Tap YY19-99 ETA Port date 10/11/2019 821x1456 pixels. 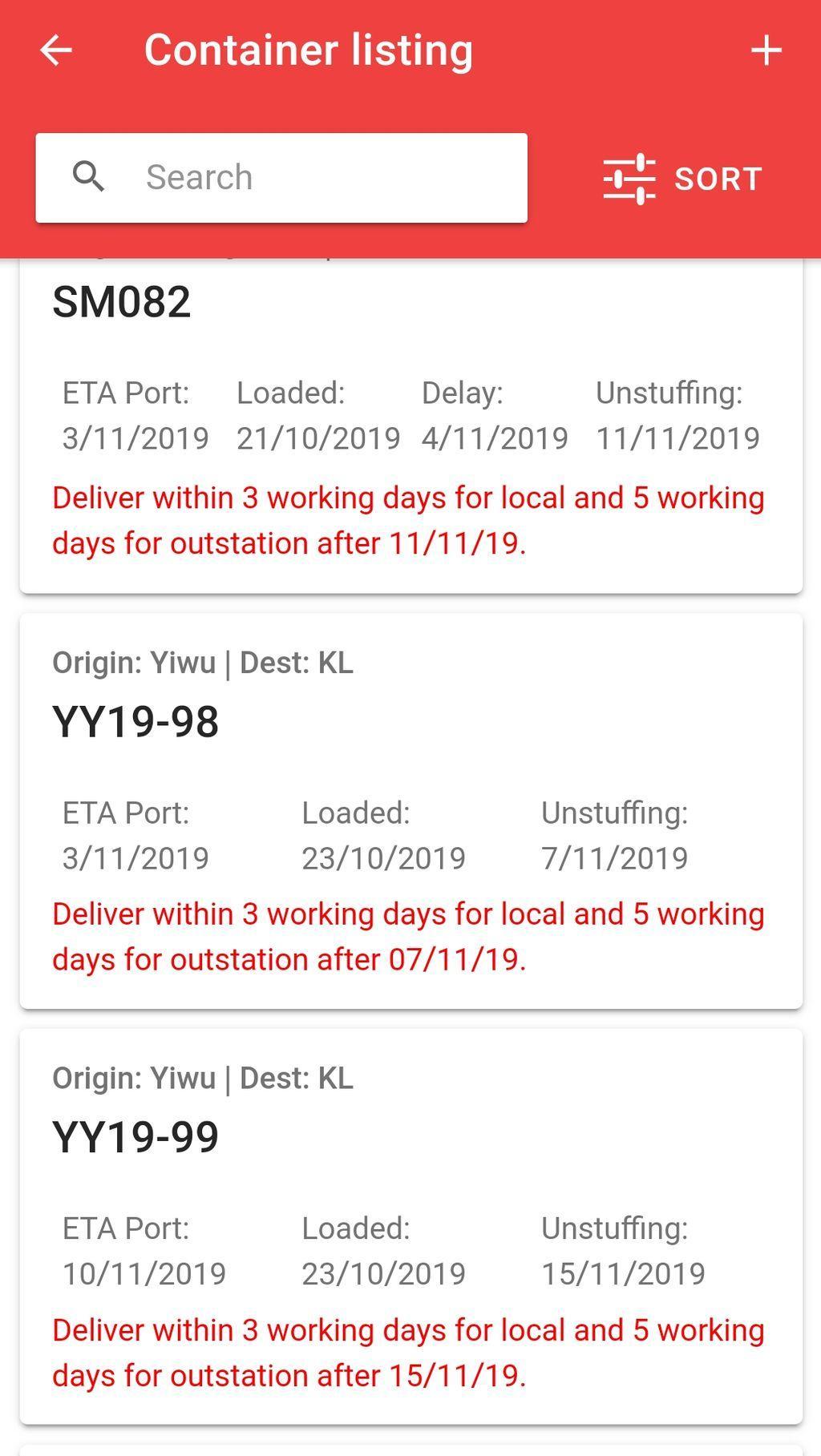click(144, 1273)
